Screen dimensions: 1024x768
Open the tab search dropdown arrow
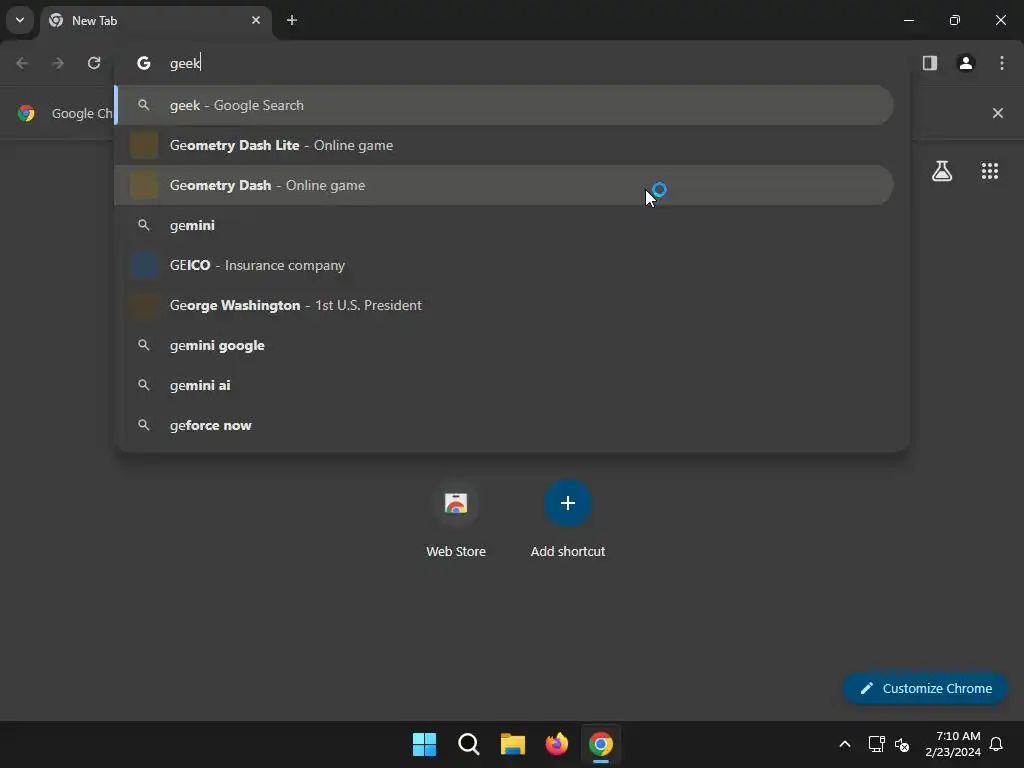(20, 20)
